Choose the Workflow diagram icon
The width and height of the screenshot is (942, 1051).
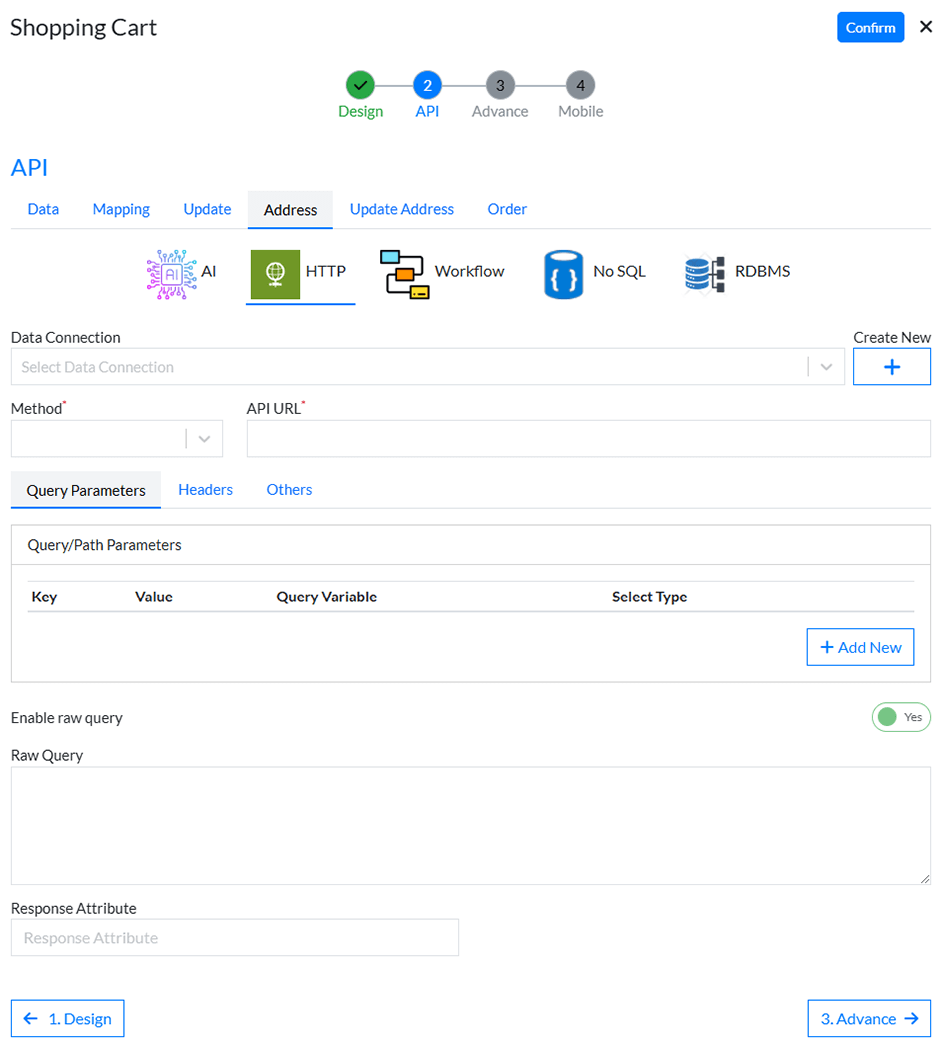tap(405, 273)
